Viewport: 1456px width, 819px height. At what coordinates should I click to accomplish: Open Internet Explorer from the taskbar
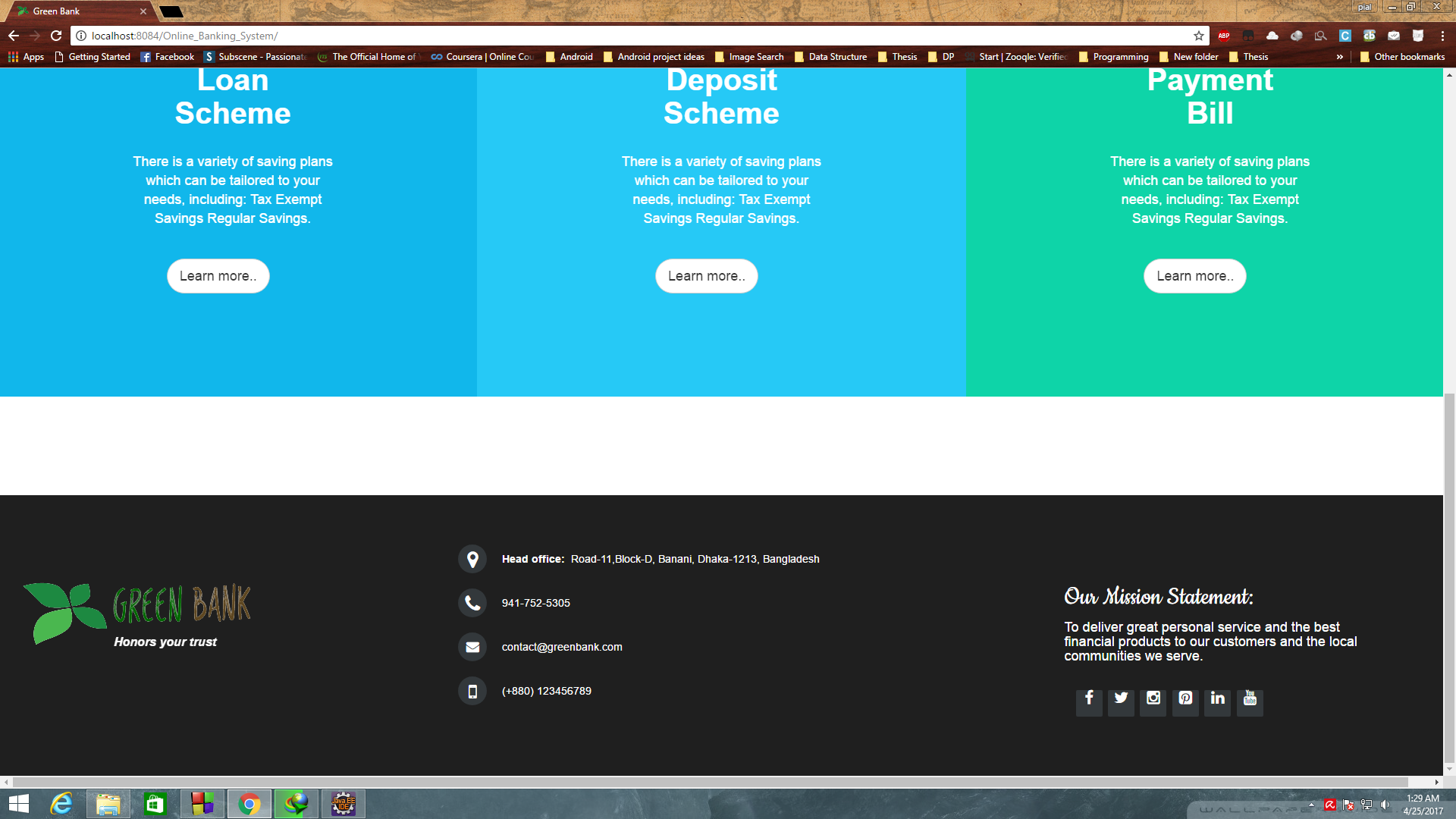[x=61, y=804]
